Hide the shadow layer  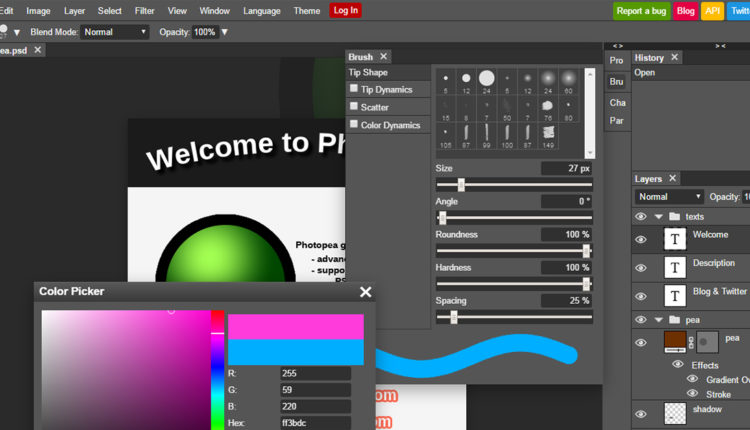[640, 413]
